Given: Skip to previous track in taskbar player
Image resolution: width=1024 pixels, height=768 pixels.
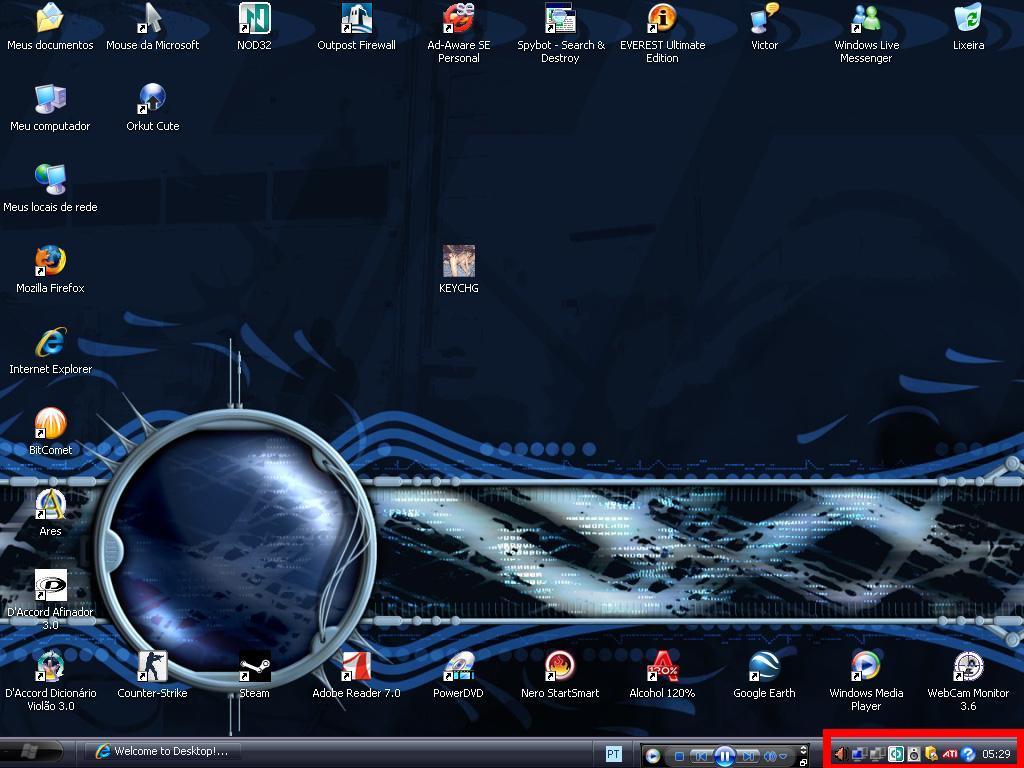Looking at the screenshot, I should (701, 757).
